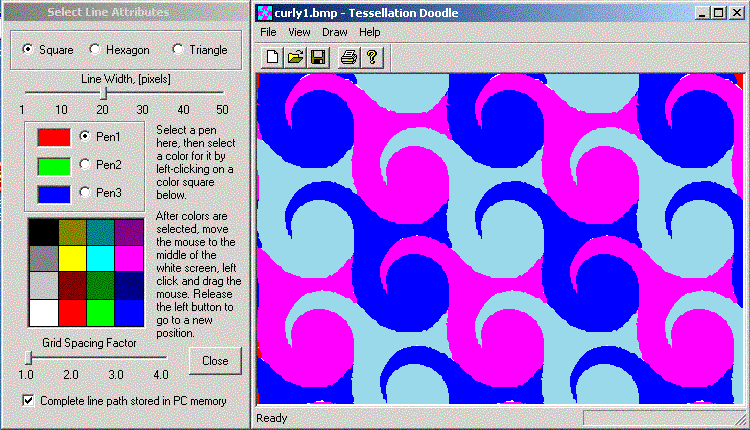Screen dimensions: 750x430
Task: Open the View menu
Action: [x=299, y=32]
